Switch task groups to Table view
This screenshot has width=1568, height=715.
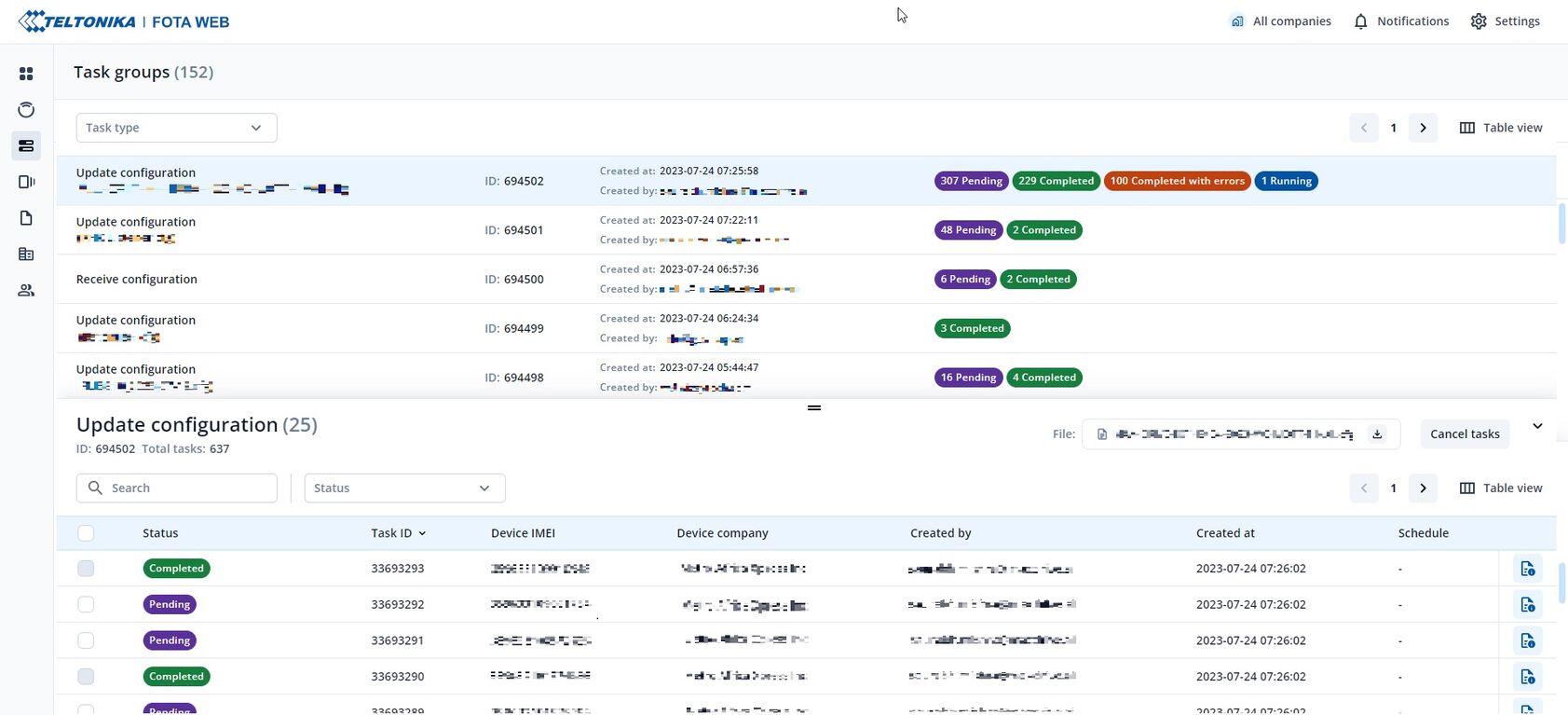[1501, 128]
